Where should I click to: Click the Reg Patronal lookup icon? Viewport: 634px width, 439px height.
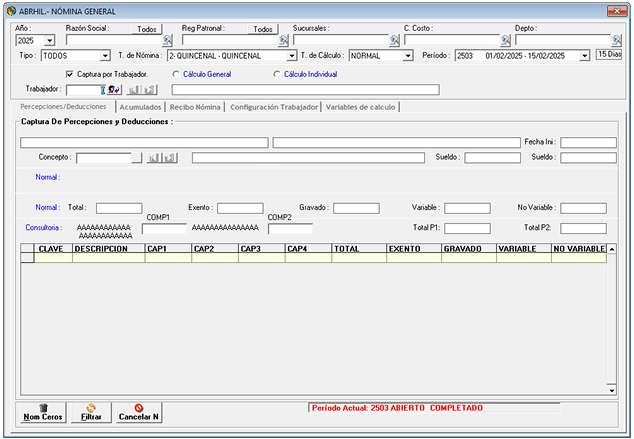[x=283, y=41]
